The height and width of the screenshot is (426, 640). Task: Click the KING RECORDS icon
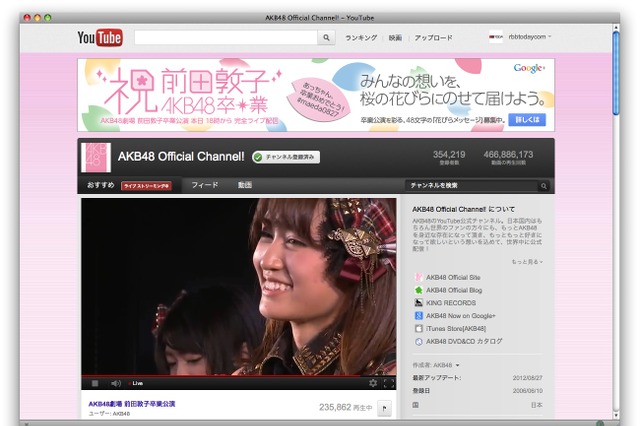tap(418, 303)
